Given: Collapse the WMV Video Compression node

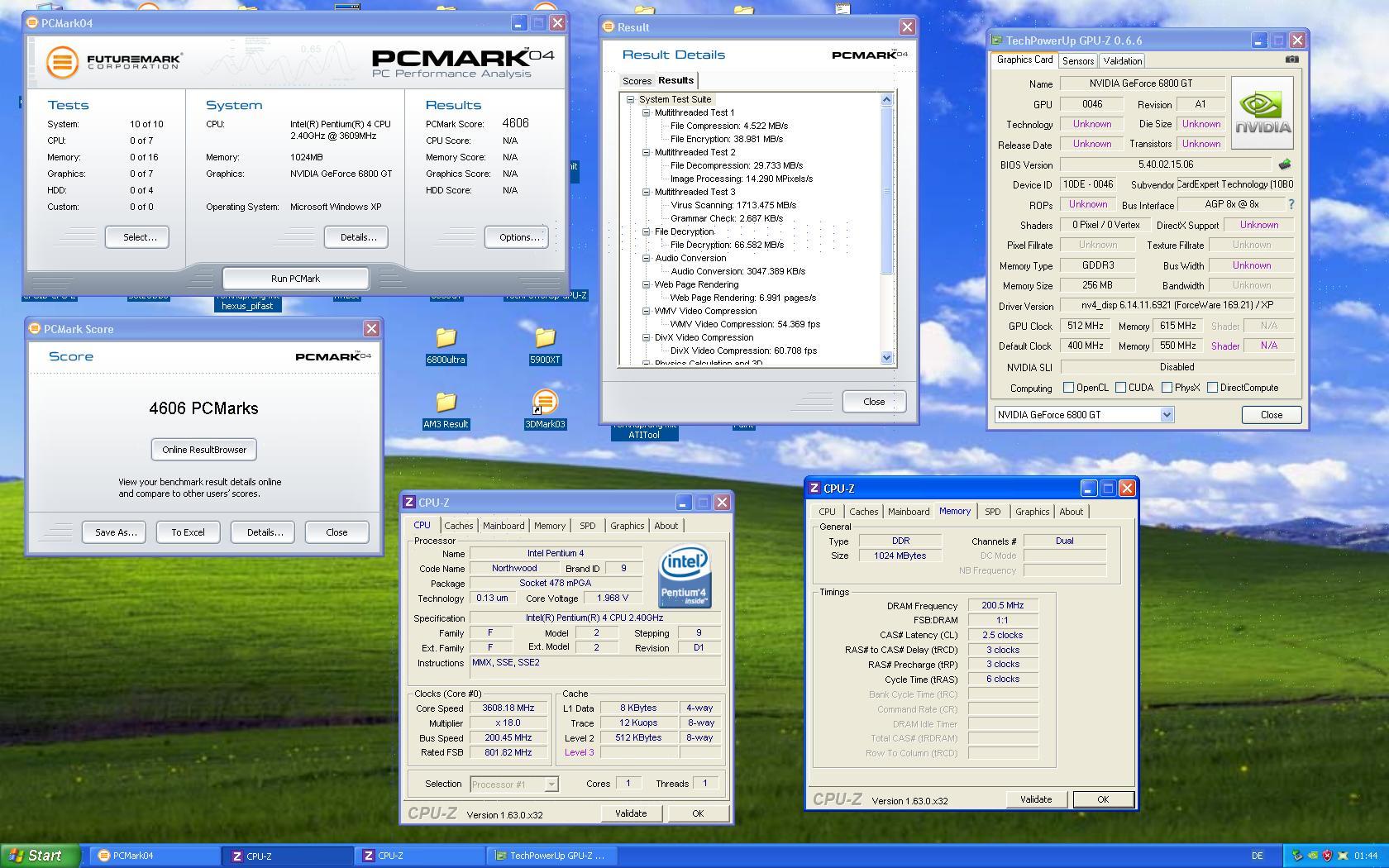Looking at the screenshot, I should (647, 311).
